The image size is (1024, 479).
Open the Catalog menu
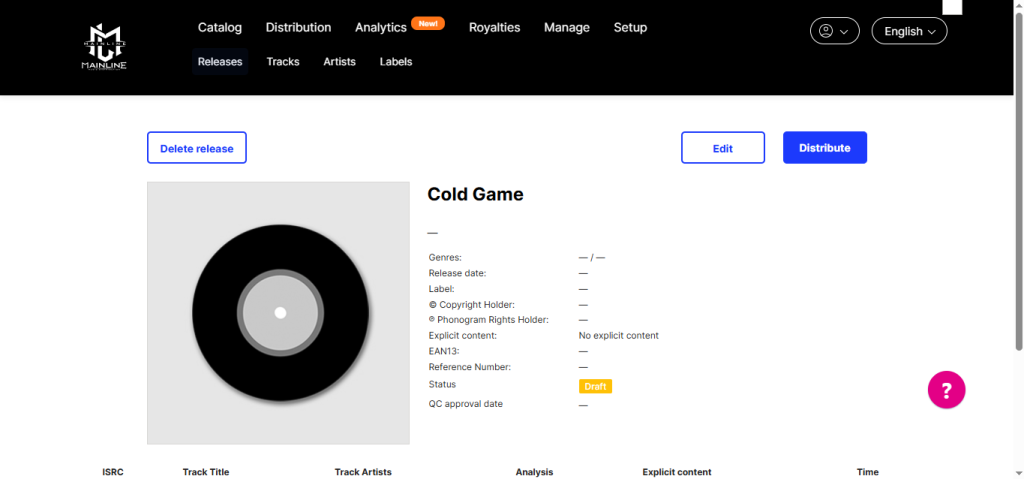219,27
